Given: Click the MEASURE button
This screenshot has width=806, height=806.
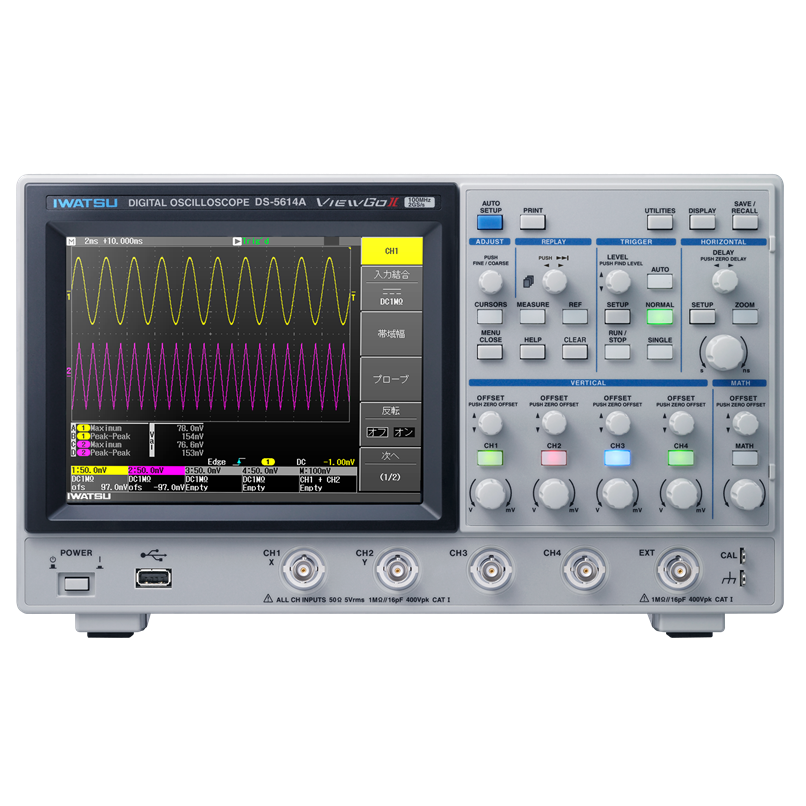Looking at the screenshot, I should click(x=533, y=316).
